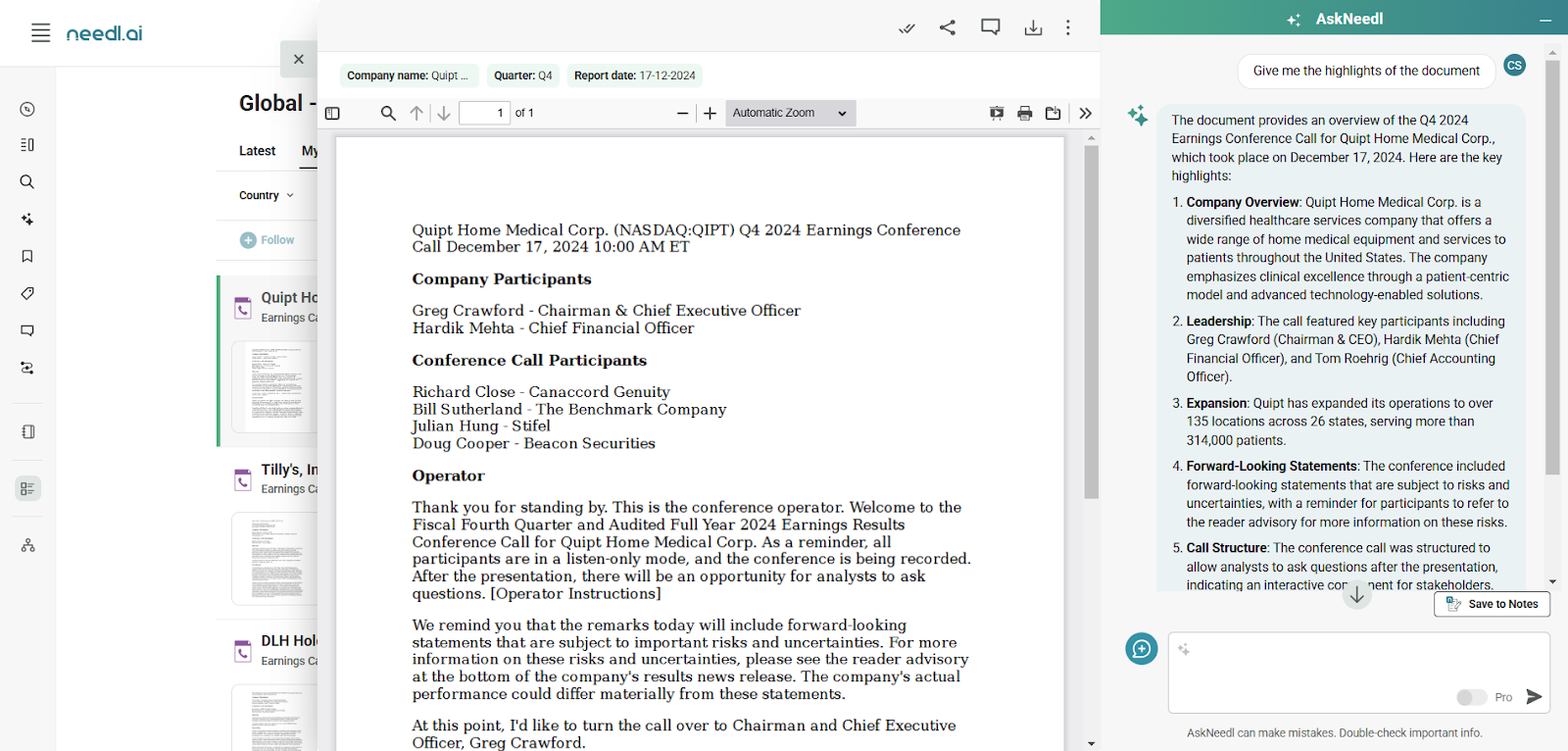Select the highlighted list view sidebar icon
Image resolution: width=1568 pixels, height=751 pixels.
pos(27,488)
